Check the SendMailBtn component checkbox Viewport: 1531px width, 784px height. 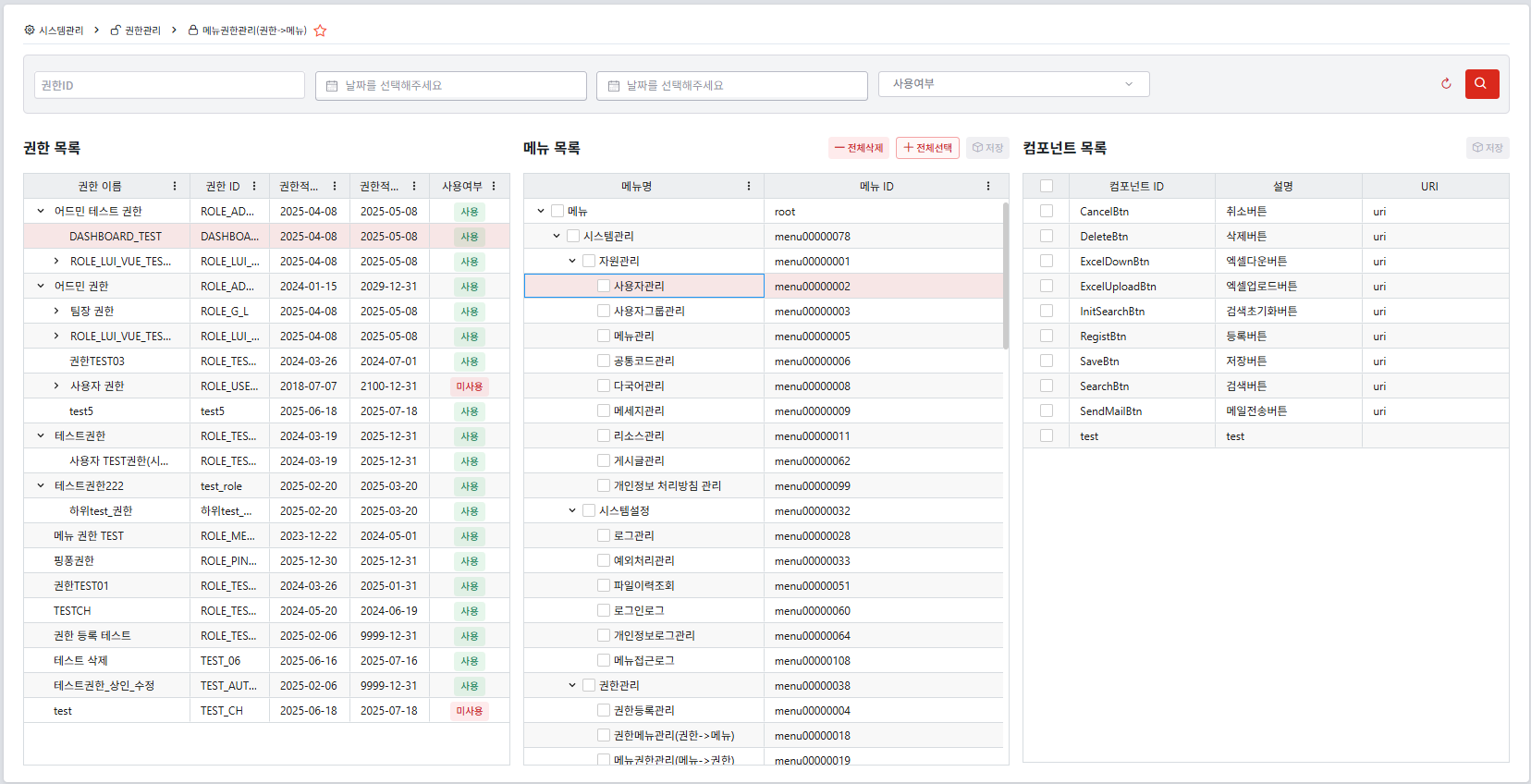coord(1047,410)
